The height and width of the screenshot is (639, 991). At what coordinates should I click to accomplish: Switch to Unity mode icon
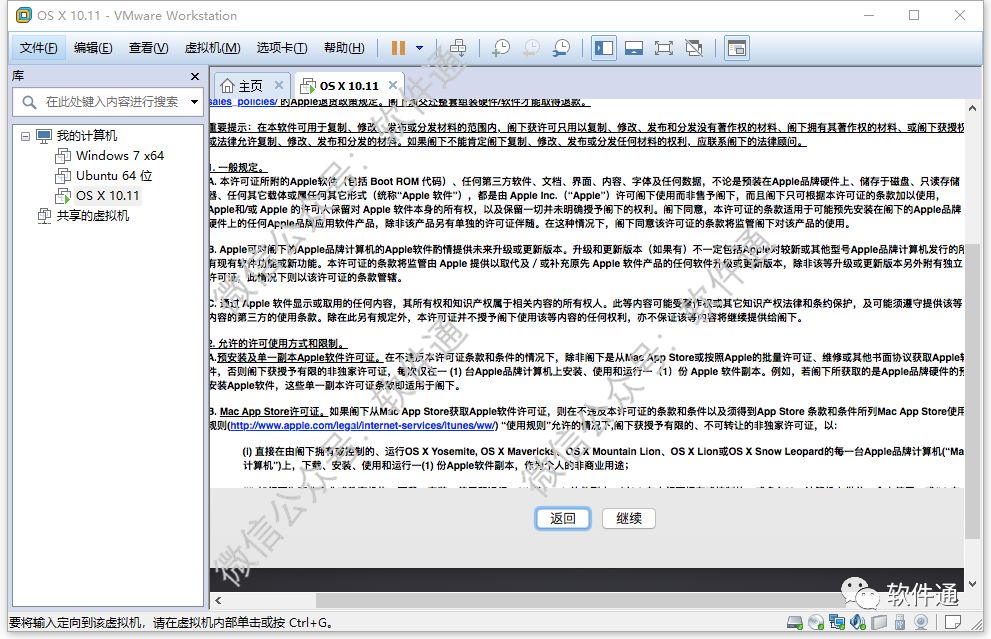click(x=694, y=48)
